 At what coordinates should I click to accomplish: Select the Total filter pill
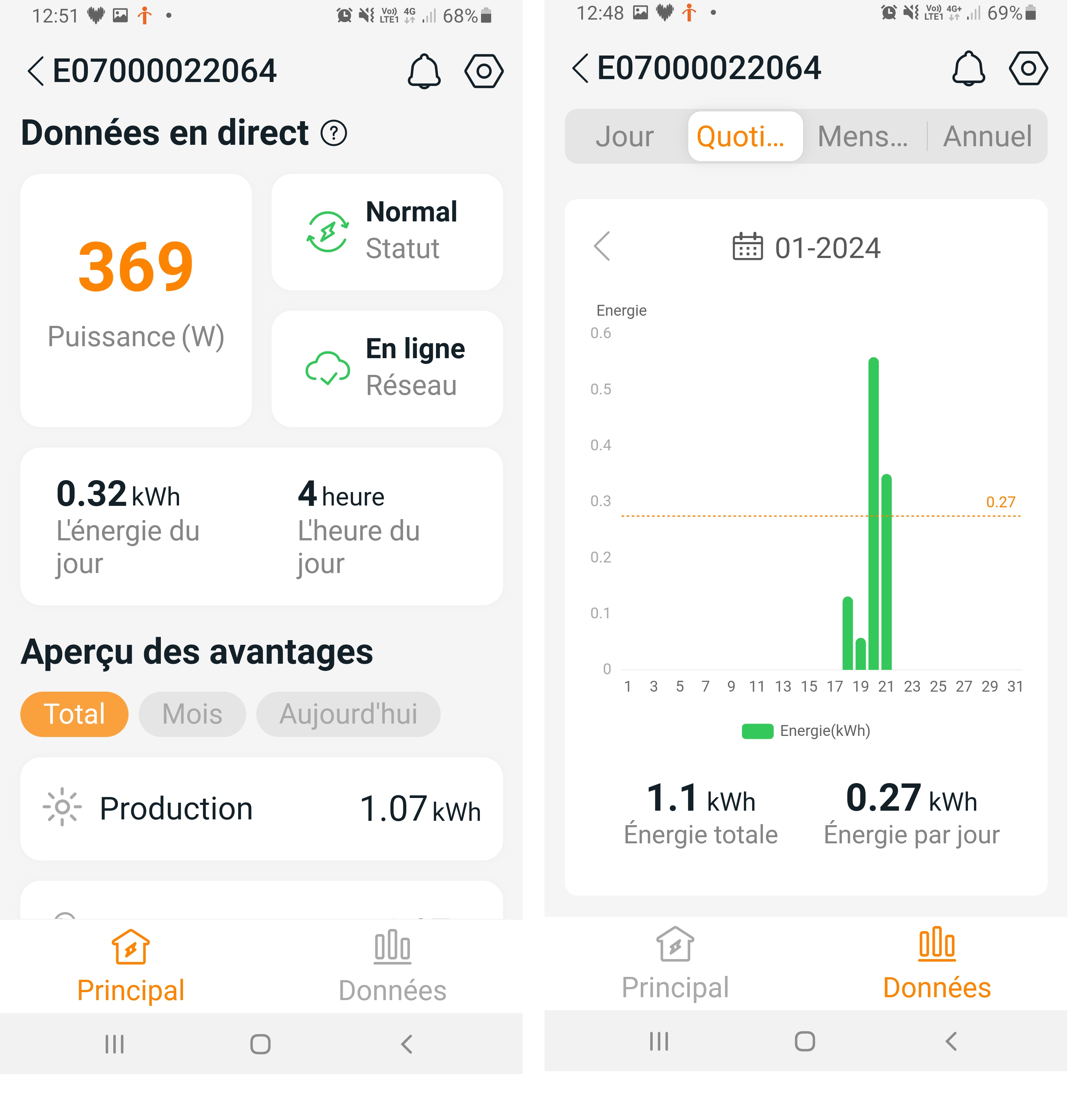pos(74,714)
